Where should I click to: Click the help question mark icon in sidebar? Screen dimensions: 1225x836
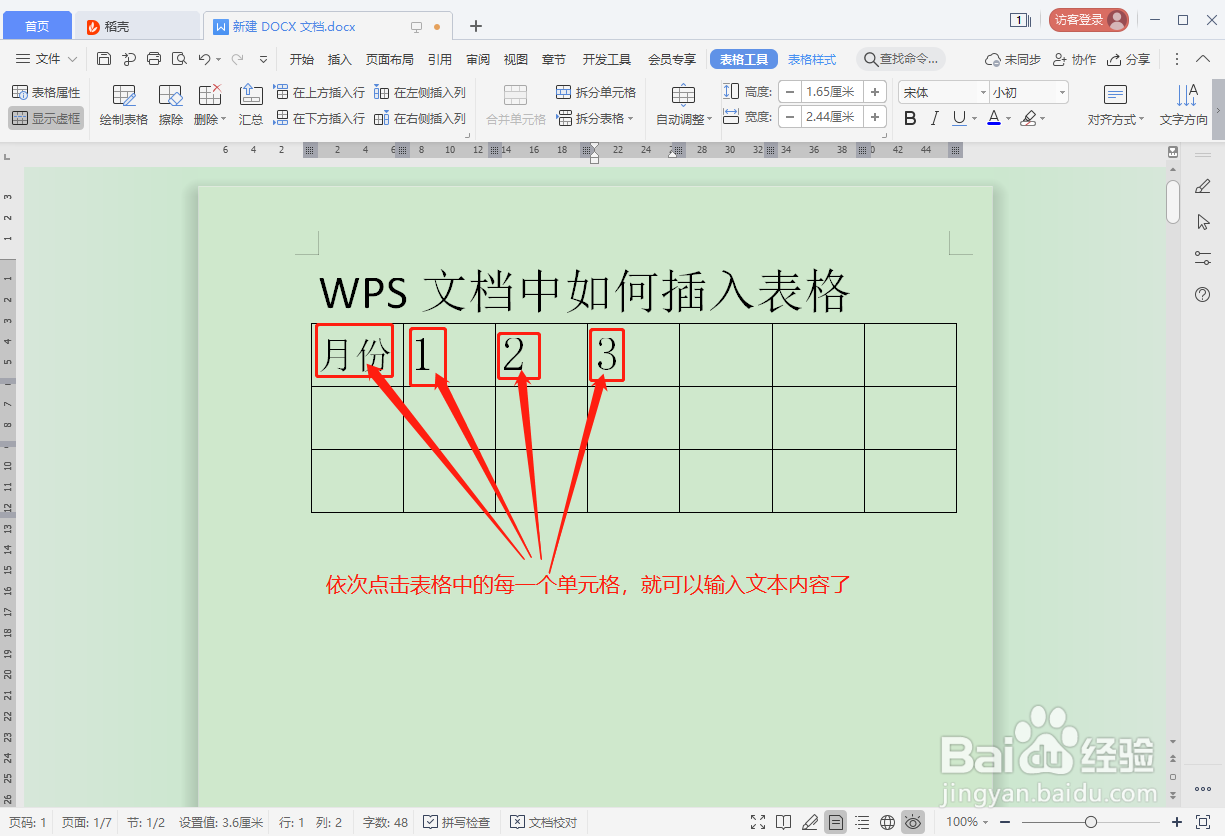[x=1203, y=294]
